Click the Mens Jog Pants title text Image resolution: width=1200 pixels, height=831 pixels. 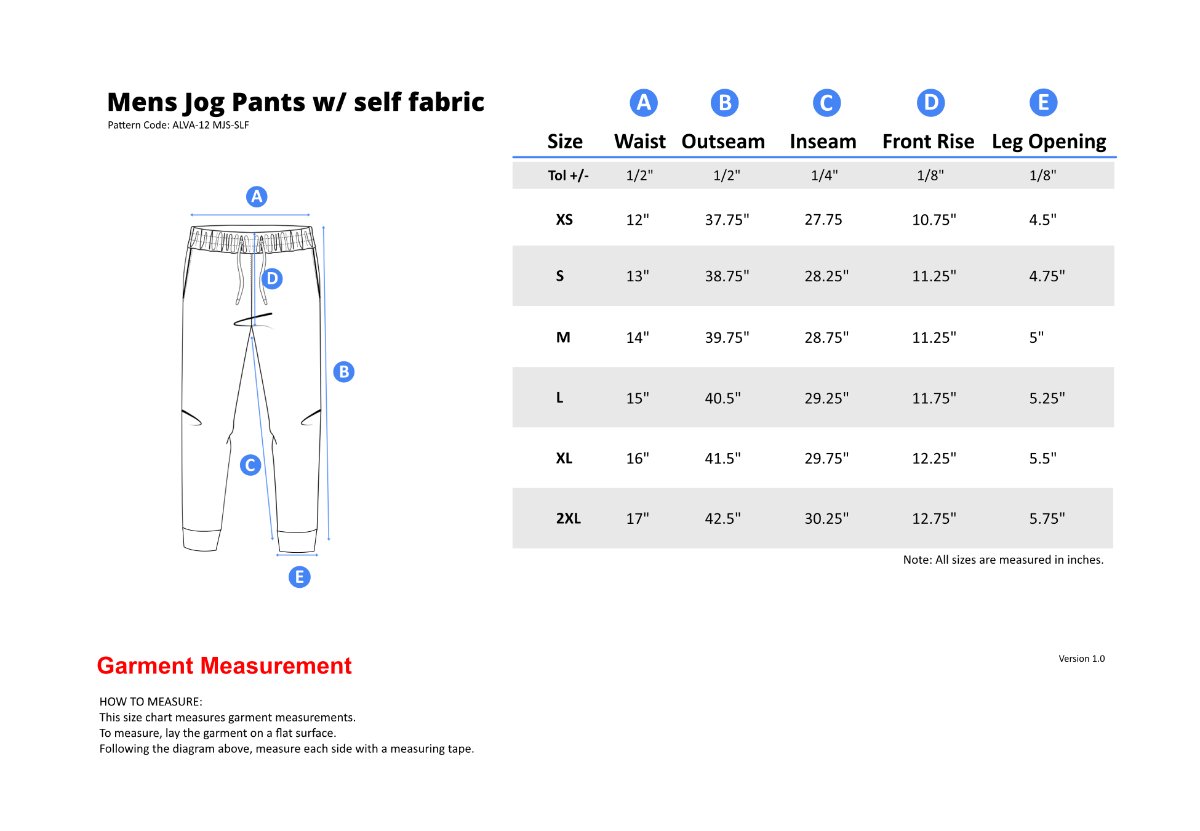(x=296, y=102)
